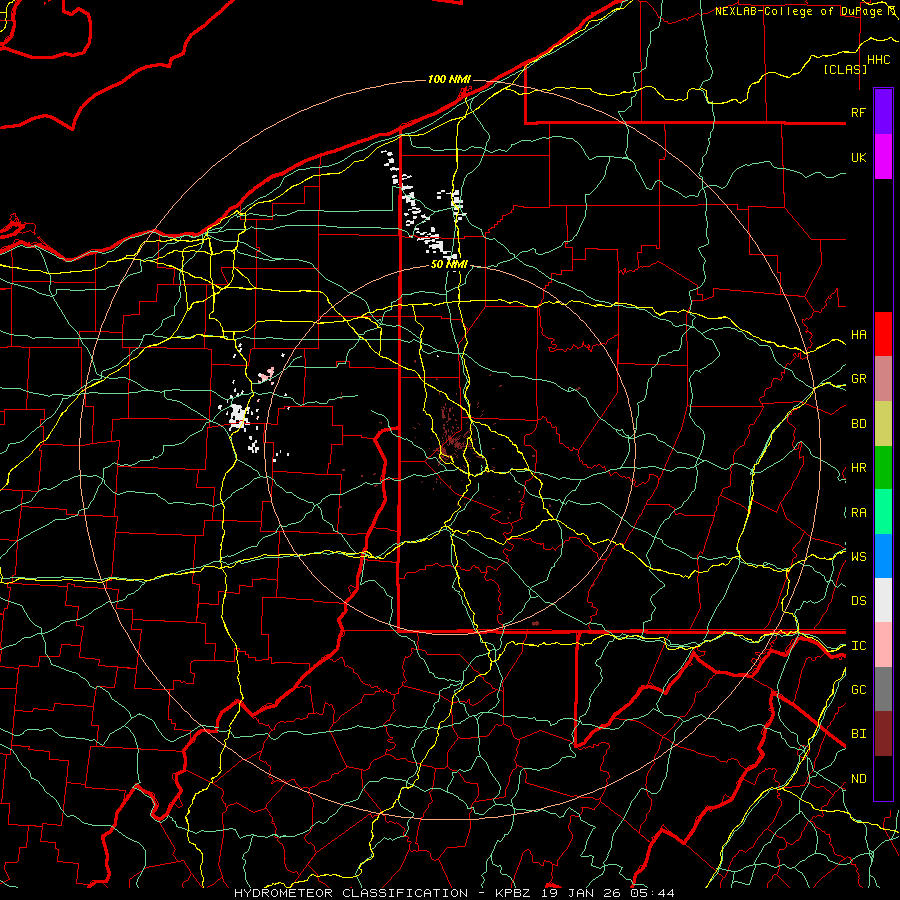Click the BI brown legend swatch

pyautogui.click(x=883, y=734)
